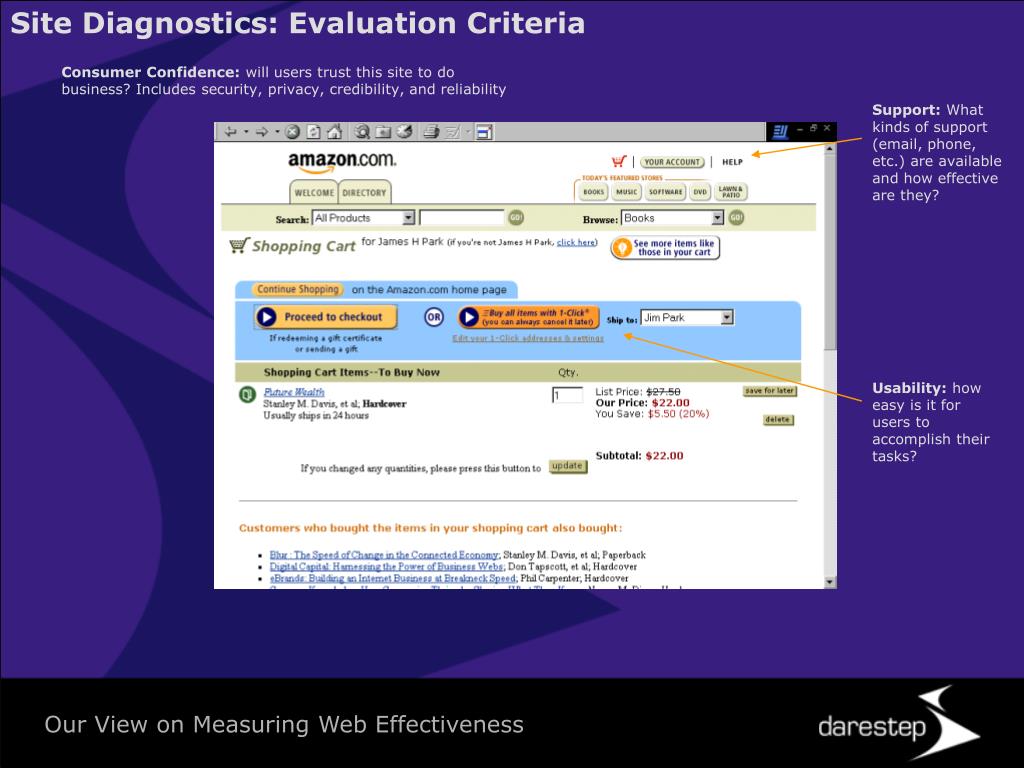
Task: Open the eBrands book link
Action: 393,579
